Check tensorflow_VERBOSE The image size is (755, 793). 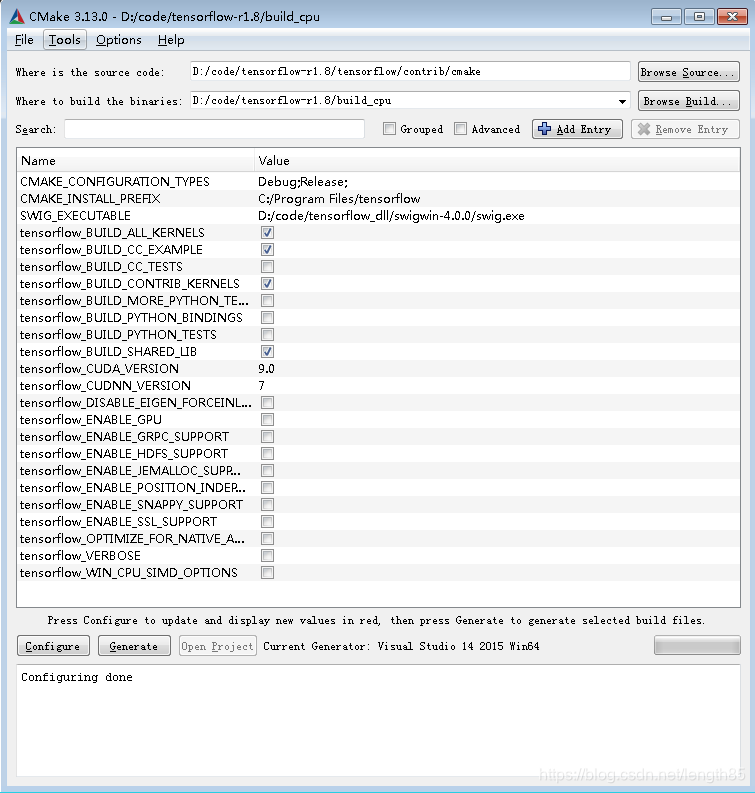(268, 555)
